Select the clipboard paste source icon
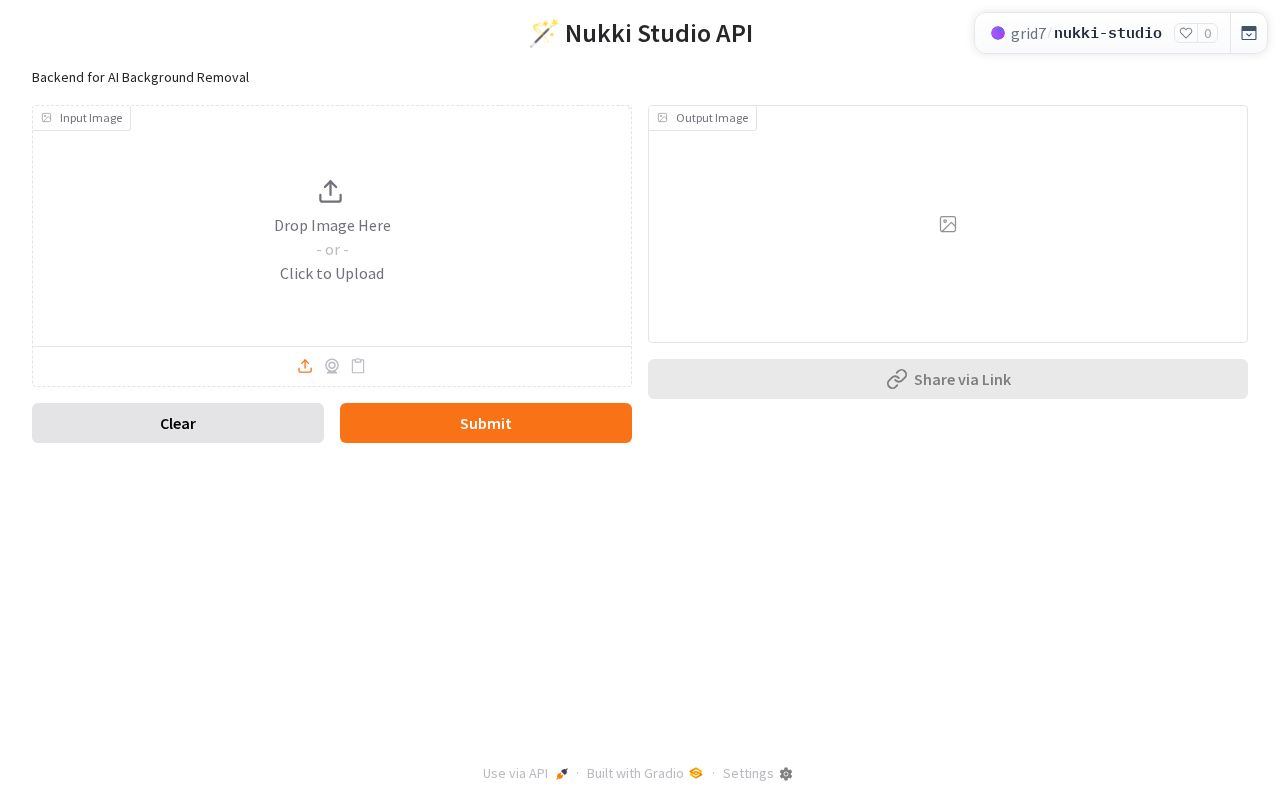This screenshot has height=800, width=1280. (x=358, y=366)
